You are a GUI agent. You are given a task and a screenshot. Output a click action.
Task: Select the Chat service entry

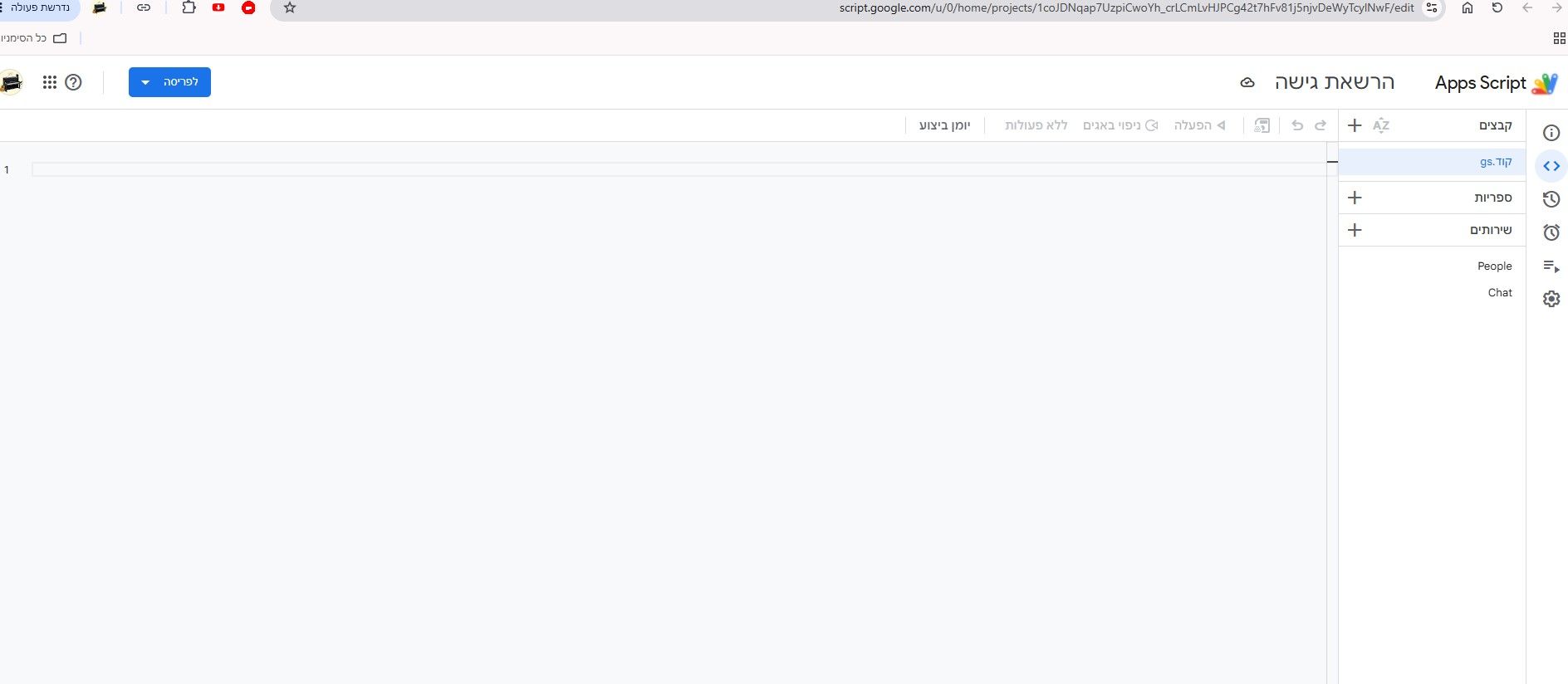[x=1500, y=293]
